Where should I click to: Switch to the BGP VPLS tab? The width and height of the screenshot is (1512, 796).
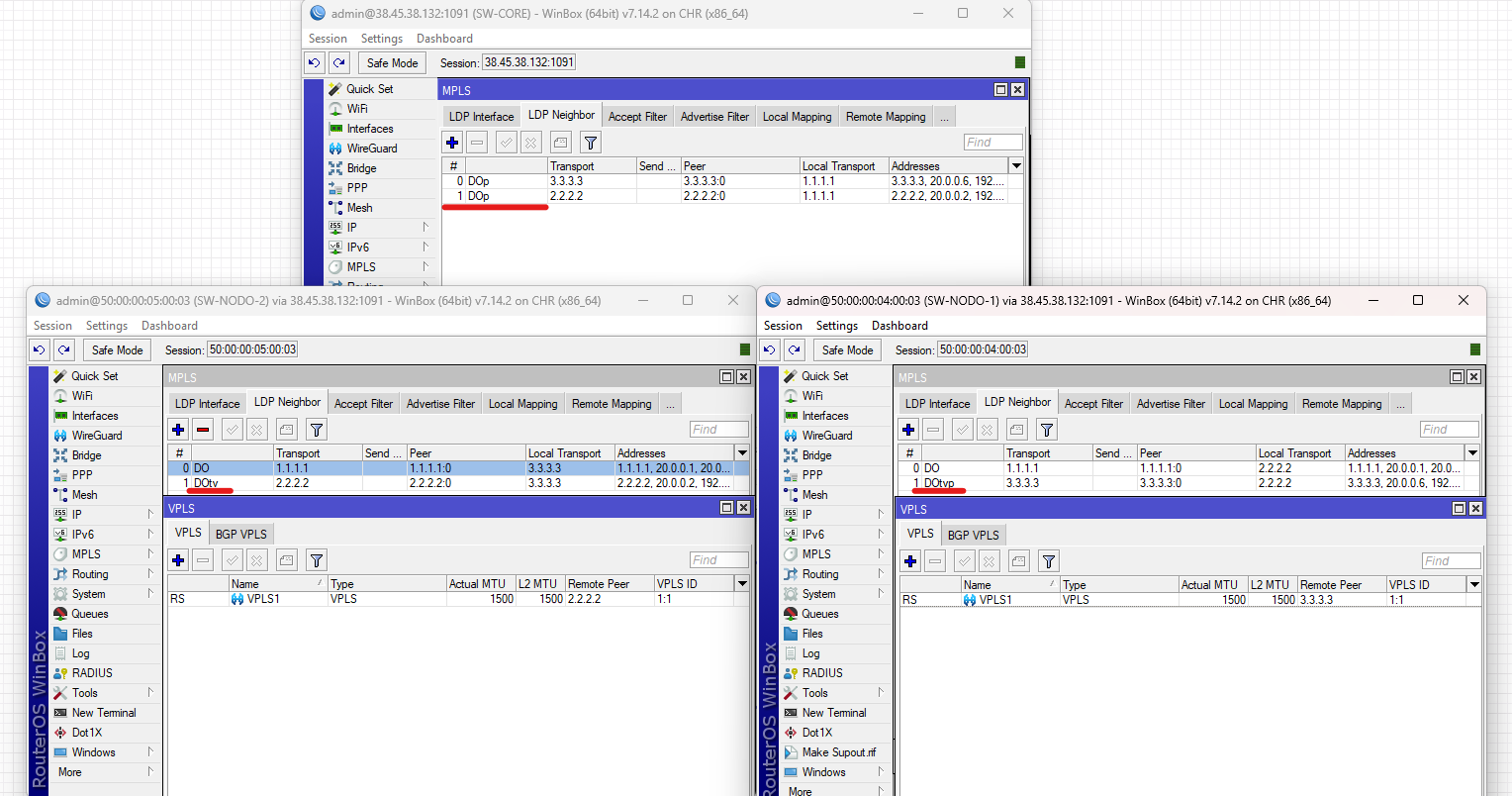(240, 533)
